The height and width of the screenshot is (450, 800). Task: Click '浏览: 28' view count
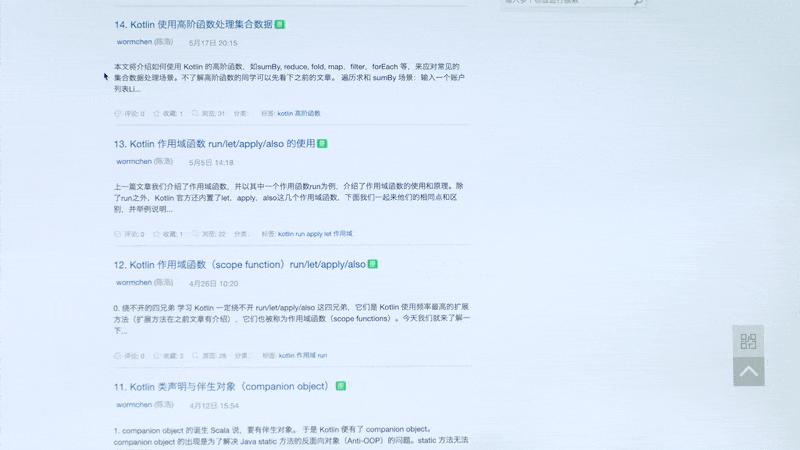click(x=214, y=355)
